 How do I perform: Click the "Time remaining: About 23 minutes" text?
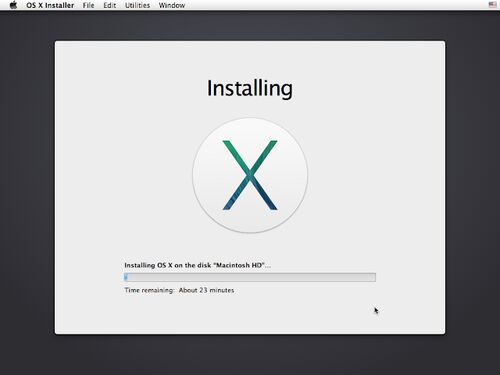[x=179, y=290]
